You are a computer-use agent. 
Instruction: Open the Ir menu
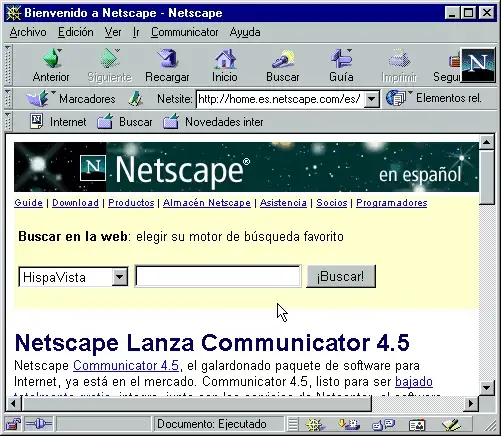[136, 32]
